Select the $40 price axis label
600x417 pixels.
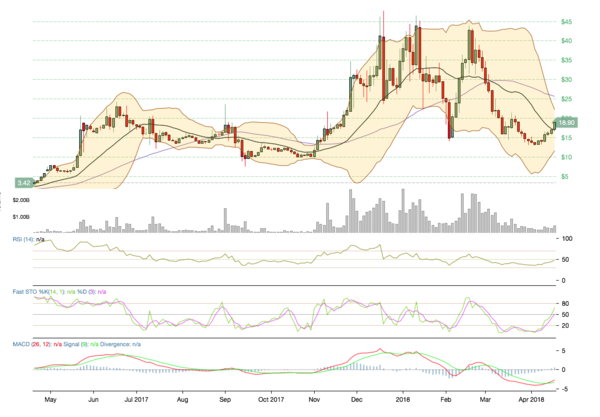(x=566, y=41)
